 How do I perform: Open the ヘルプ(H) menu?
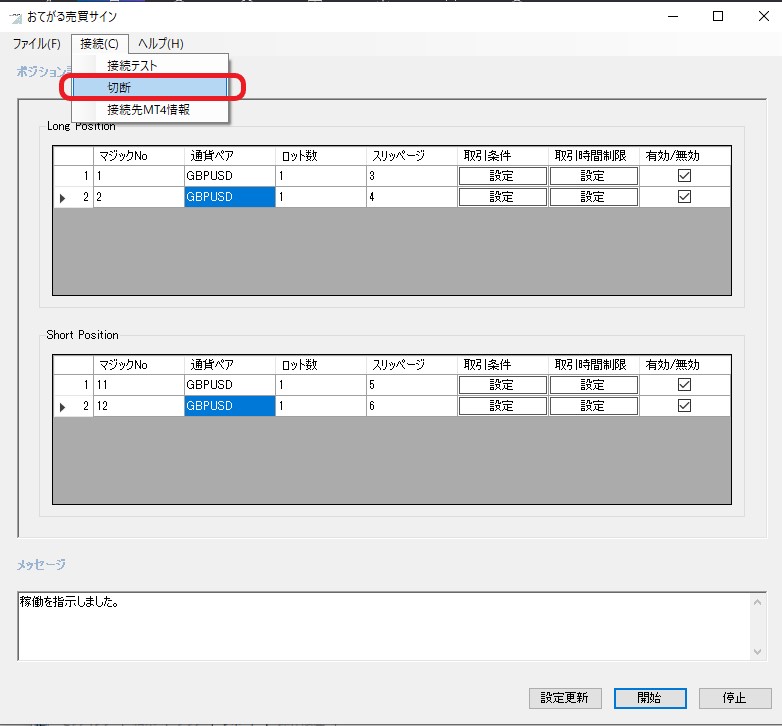[x=160, y=44]
